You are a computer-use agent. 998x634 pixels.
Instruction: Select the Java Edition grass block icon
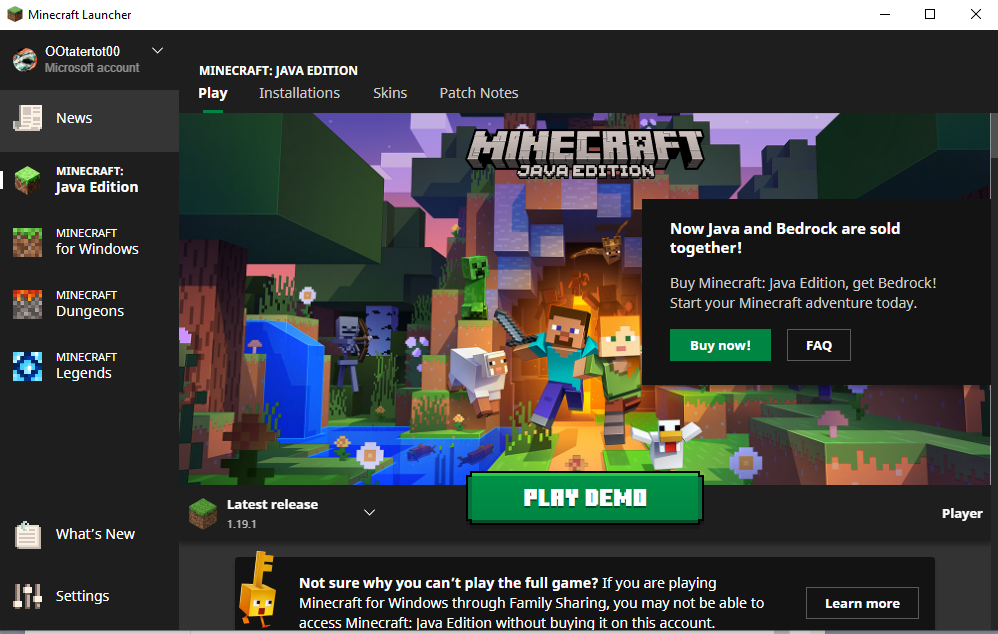(x=27, y=180)
